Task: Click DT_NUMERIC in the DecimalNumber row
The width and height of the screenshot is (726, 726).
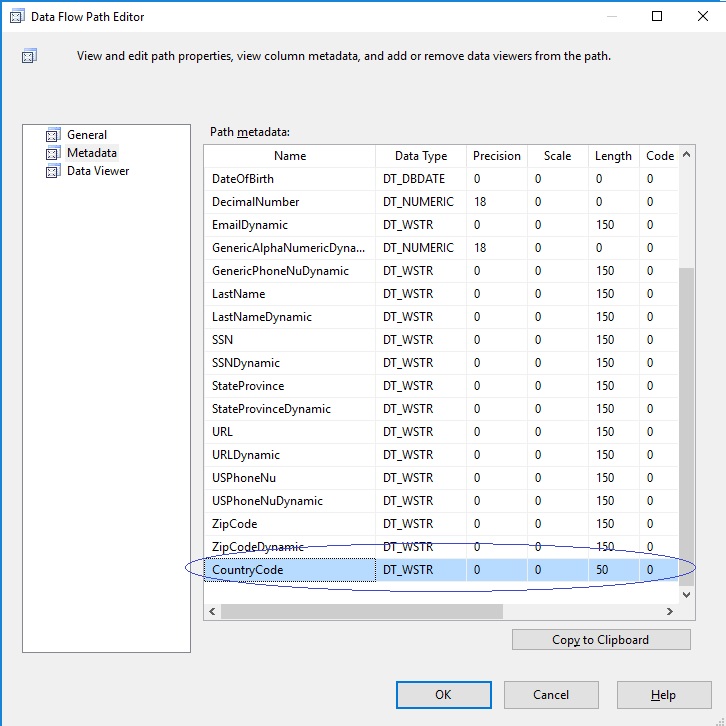Action: click(421, 202)
